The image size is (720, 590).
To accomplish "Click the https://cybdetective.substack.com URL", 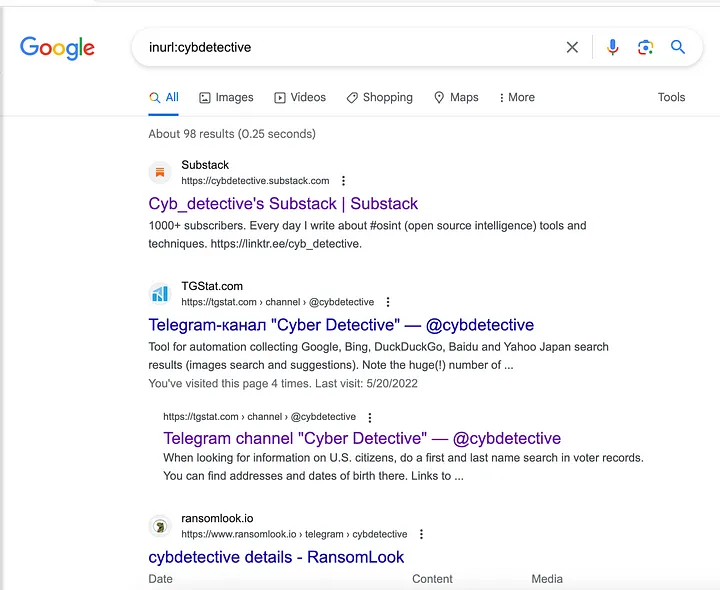I will tap(255, 181).
